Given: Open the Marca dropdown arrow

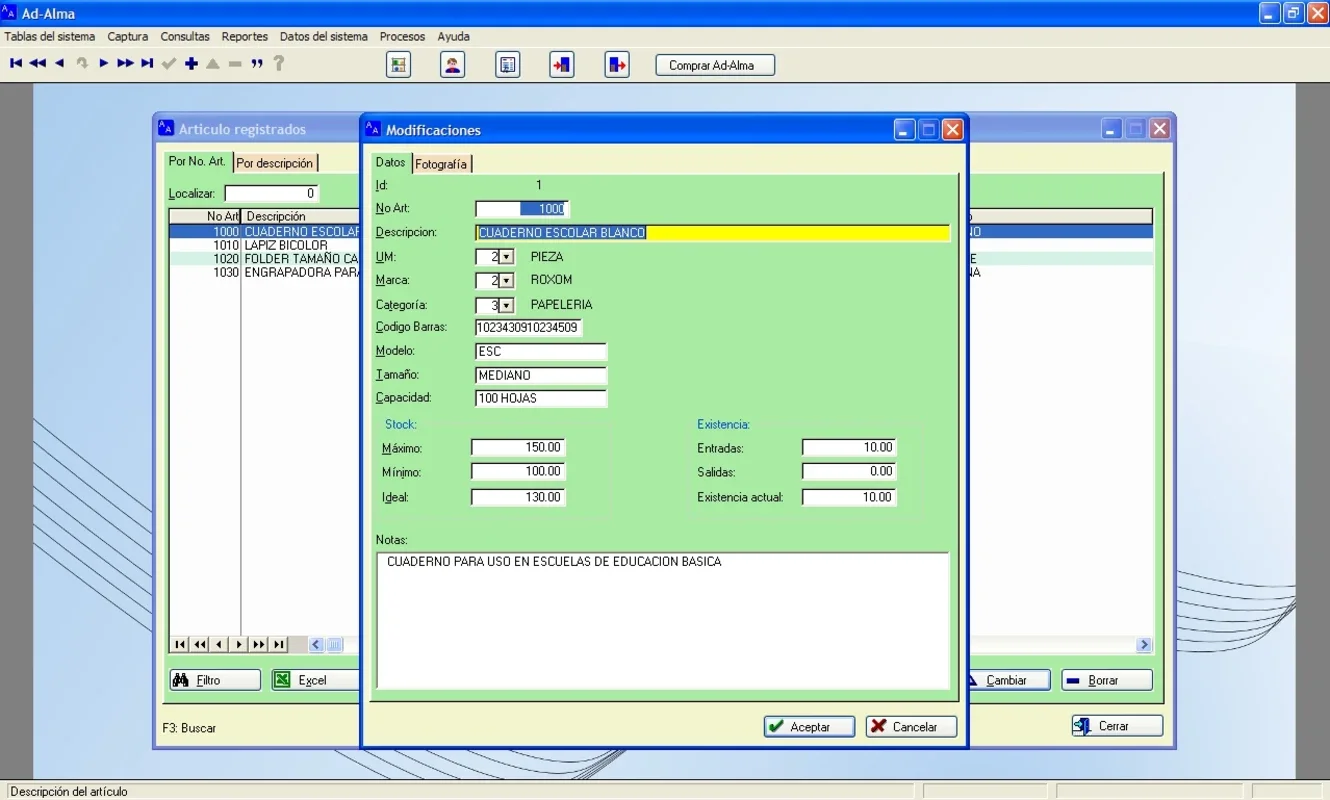Looking at the screenshot, I should coord(506,281).
